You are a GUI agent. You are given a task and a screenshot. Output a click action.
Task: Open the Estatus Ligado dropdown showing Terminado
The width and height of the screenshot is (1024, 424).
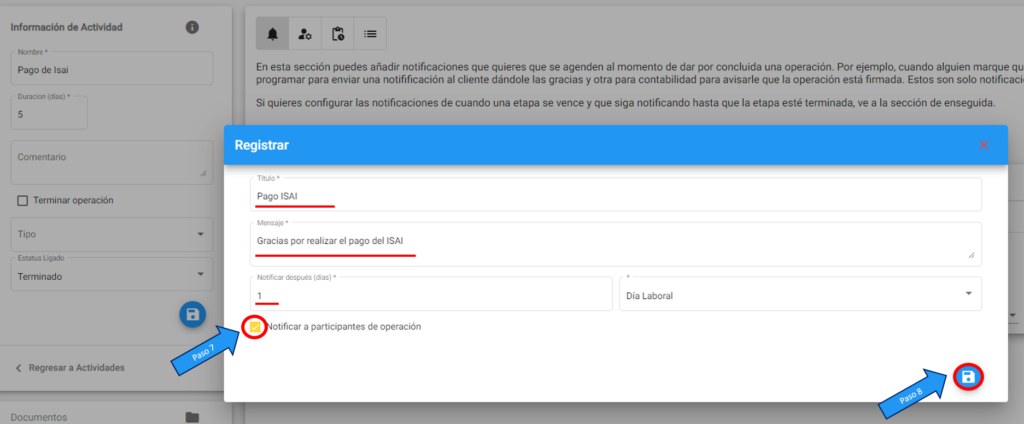[x=112, y=274]
